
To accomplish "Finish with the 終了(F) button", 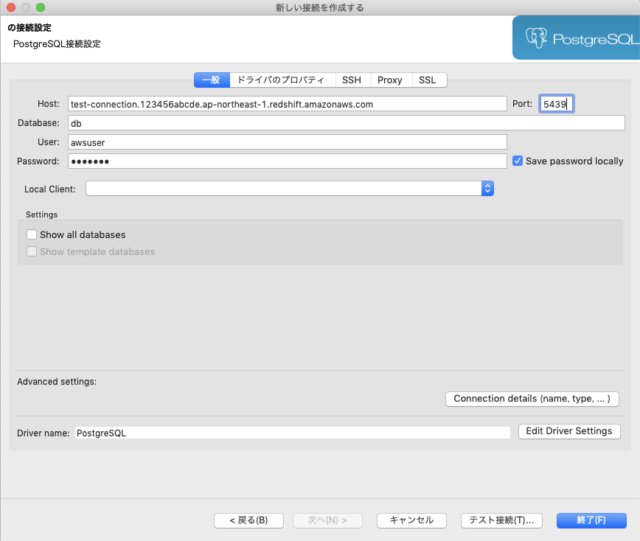I will [x=591, y=521].
